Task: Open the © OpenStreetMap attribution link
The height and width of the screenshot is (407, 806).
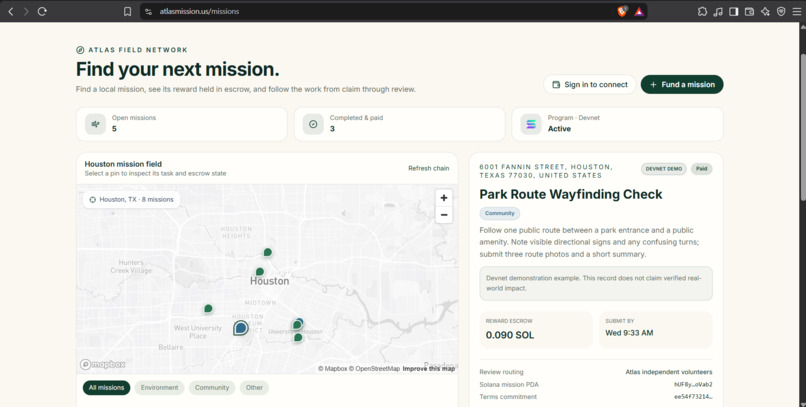Action: [x=374, y=368]
